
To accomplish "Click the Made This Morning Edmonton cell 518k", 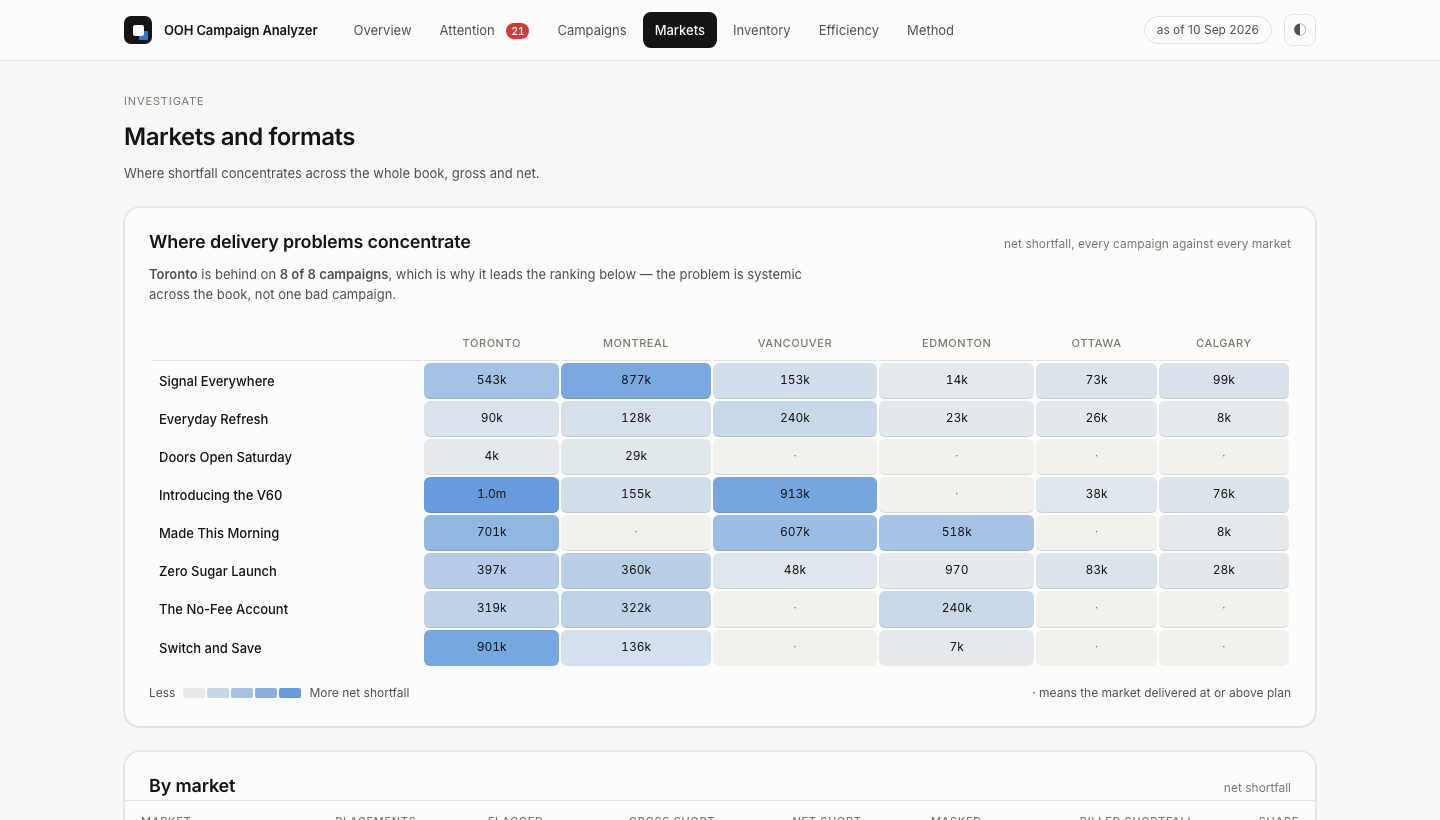I will (x=956, y=532).
